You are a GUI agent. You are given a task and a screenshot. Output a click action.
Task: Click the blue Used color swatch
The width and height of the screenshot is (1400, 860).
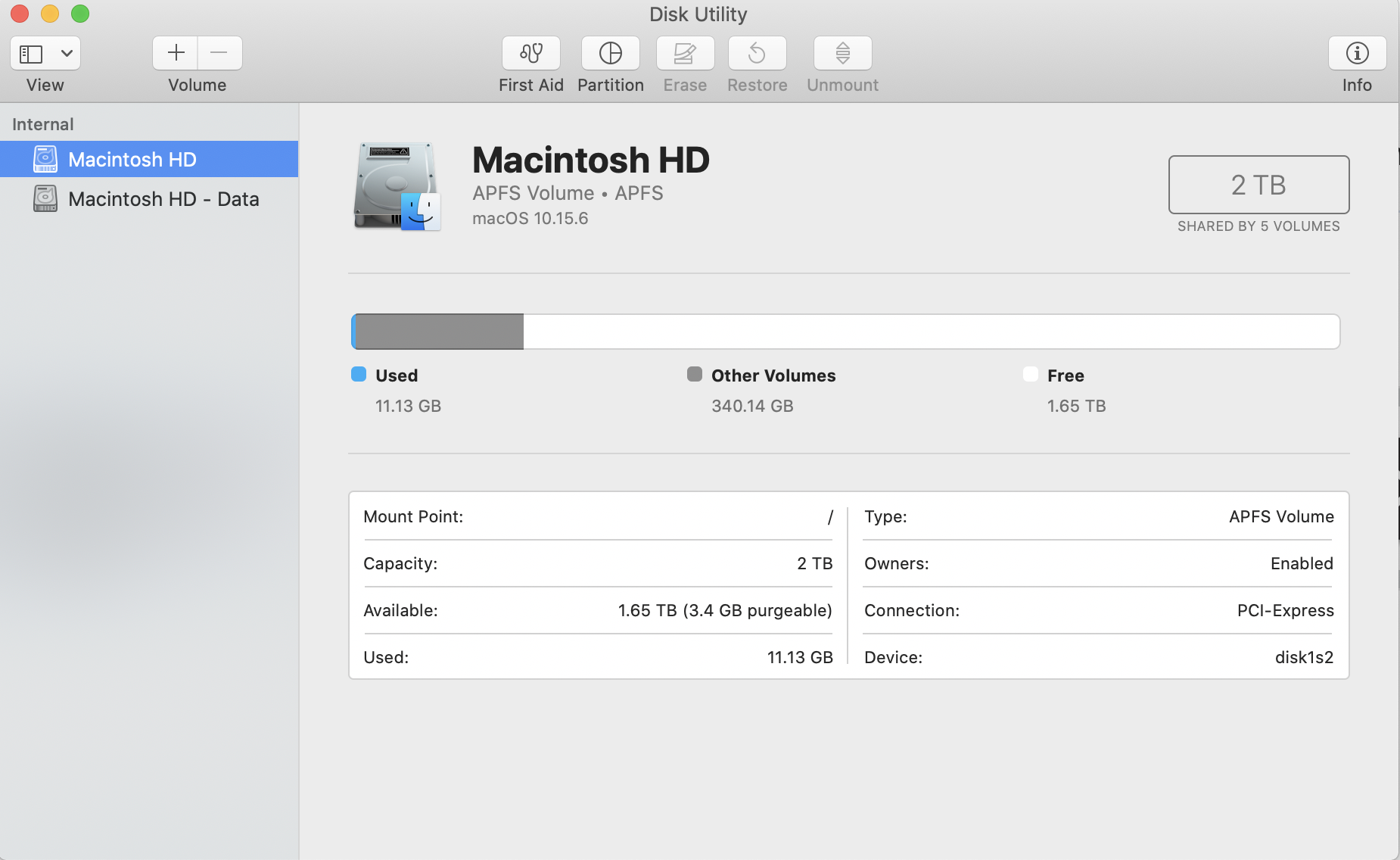(x=359, y=374)
